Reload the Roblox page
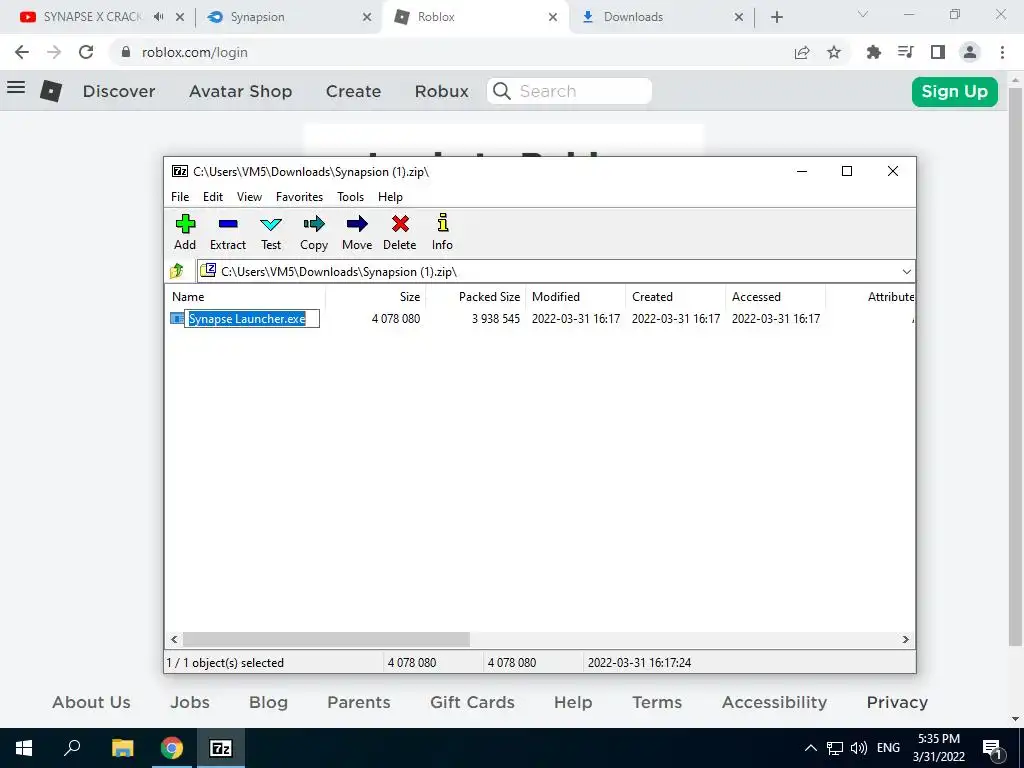 point(86,52)
